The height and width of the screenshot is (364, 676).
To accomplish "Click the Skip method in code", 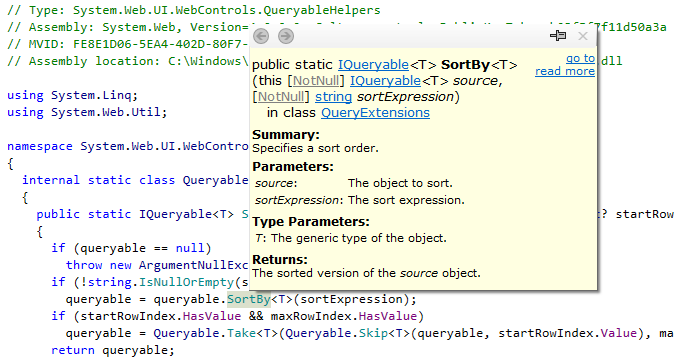I will pos(373,333).
